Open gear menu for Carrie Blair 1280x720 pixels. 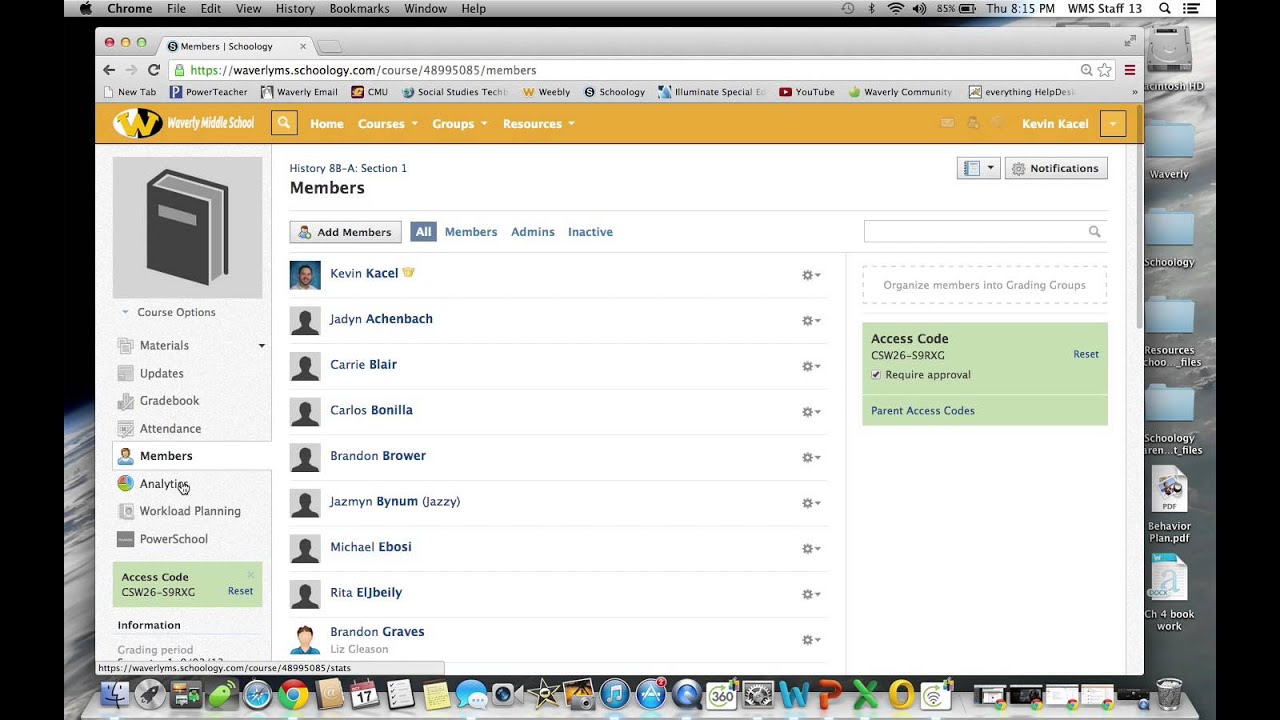(811, 366)
